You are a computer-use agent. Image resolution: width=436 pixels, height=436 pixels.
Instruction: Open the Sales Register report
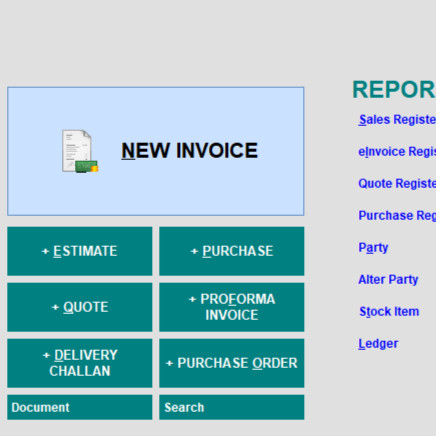tap(397, 120)
